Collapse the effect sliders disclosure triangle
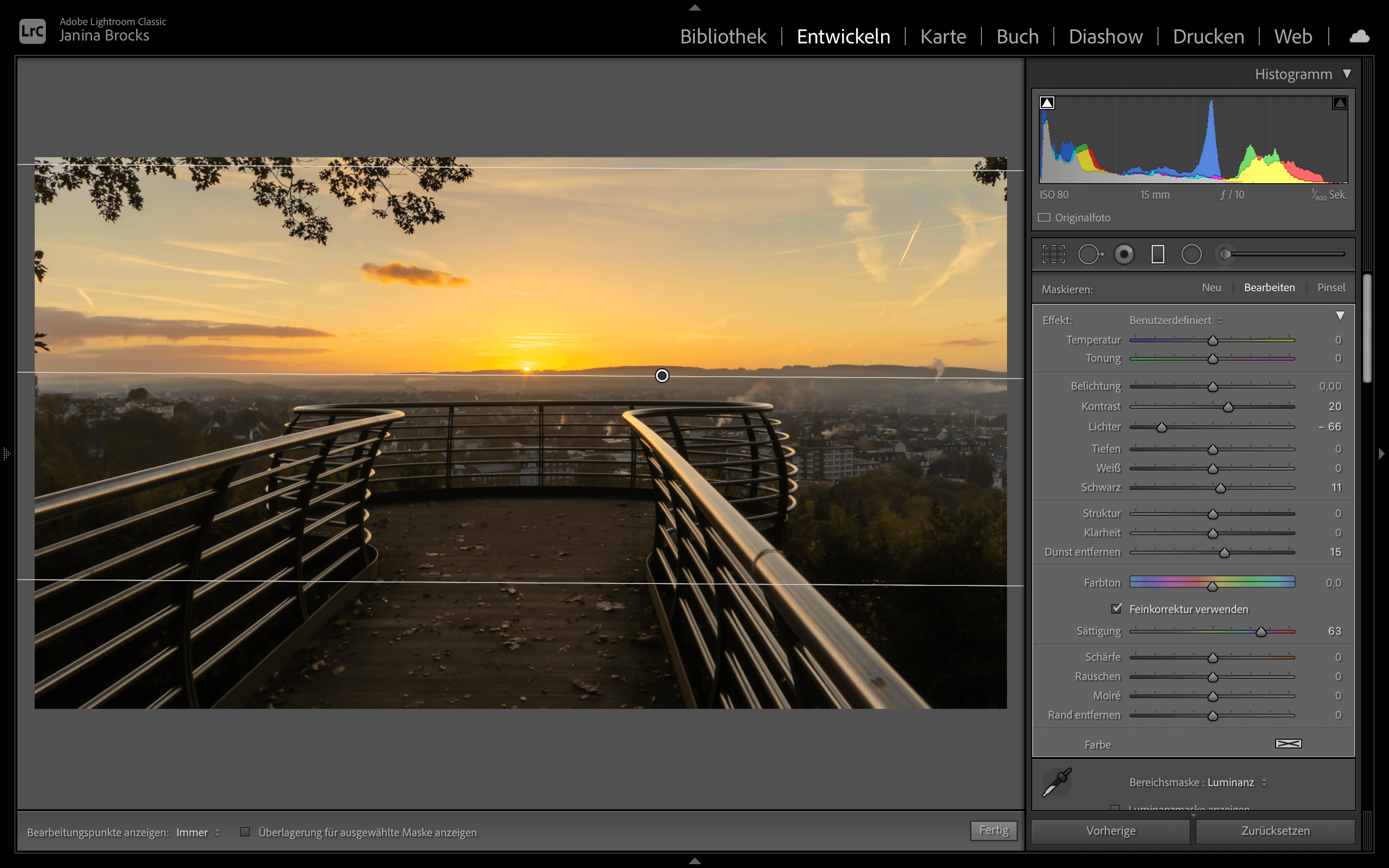This screenshot has width=1389, height=868. coord(1340,316)
